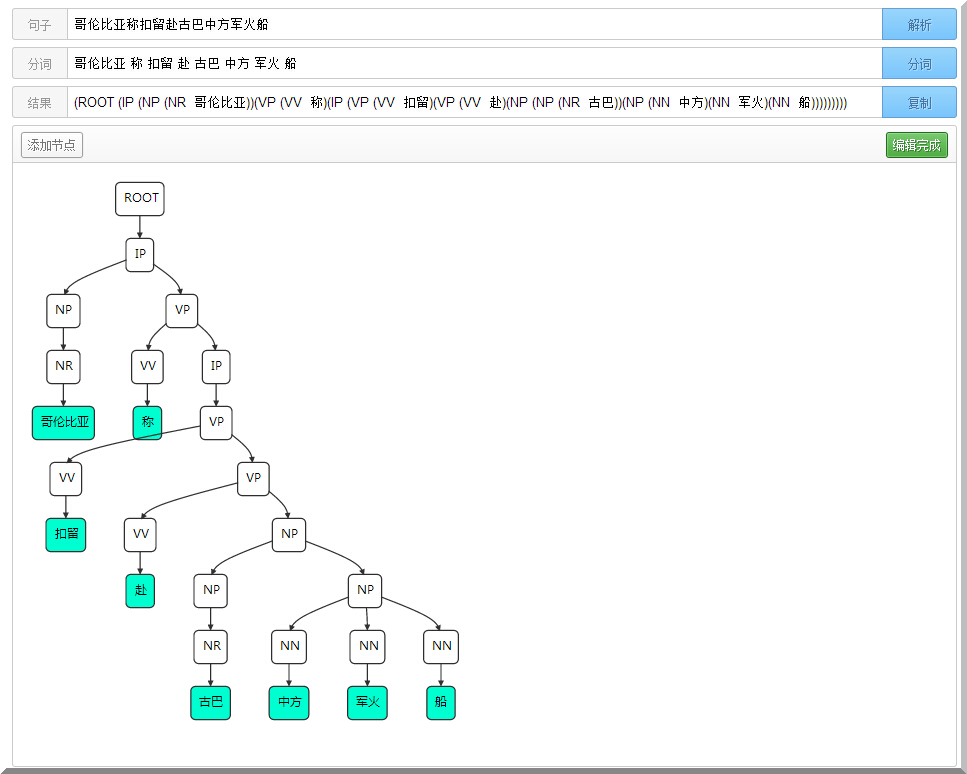The height and width of the screenshot is (774, 967).
Task: Click the 解析 button
Action: pyautogui.click(x=919, y=25)
